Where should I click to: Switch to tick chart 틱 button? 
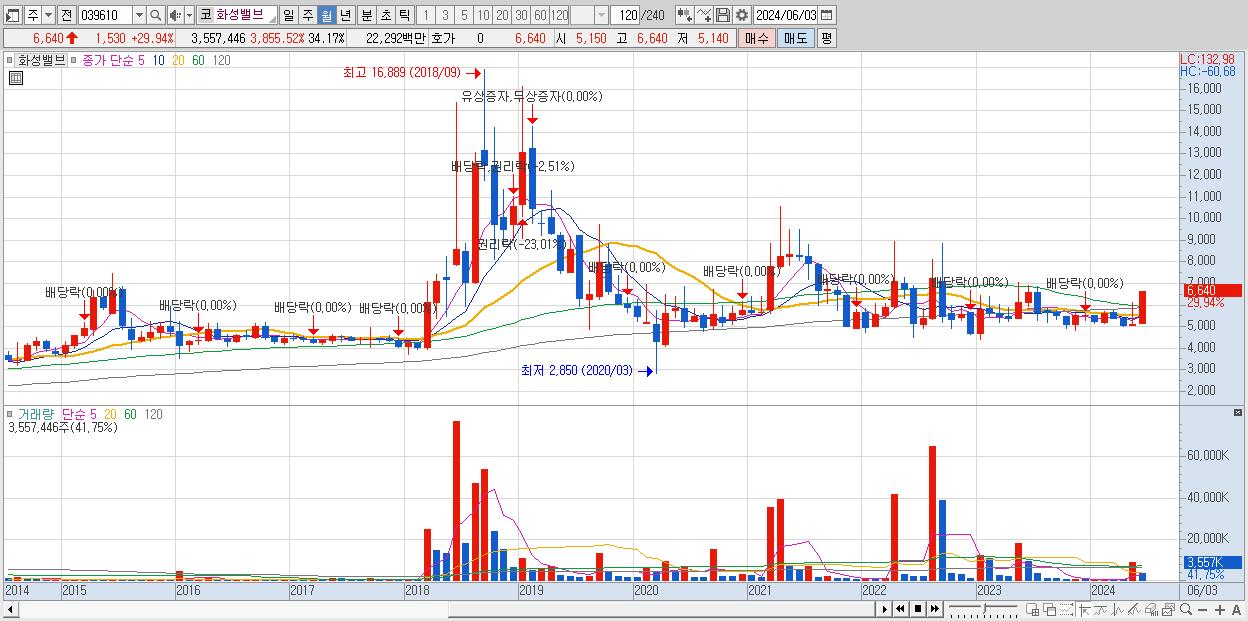click(x=404, y=15)
